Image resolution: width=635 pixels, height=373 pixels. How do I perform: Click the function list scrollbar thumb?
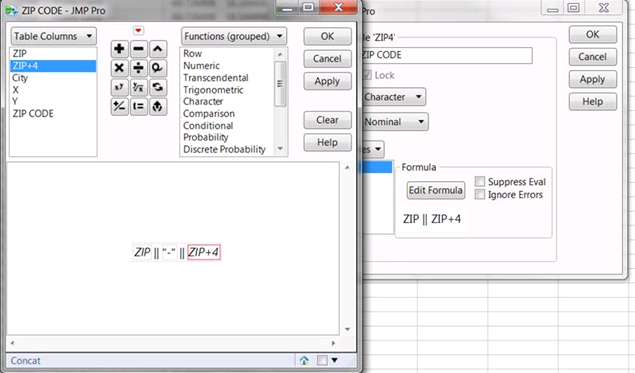(280, 84)
